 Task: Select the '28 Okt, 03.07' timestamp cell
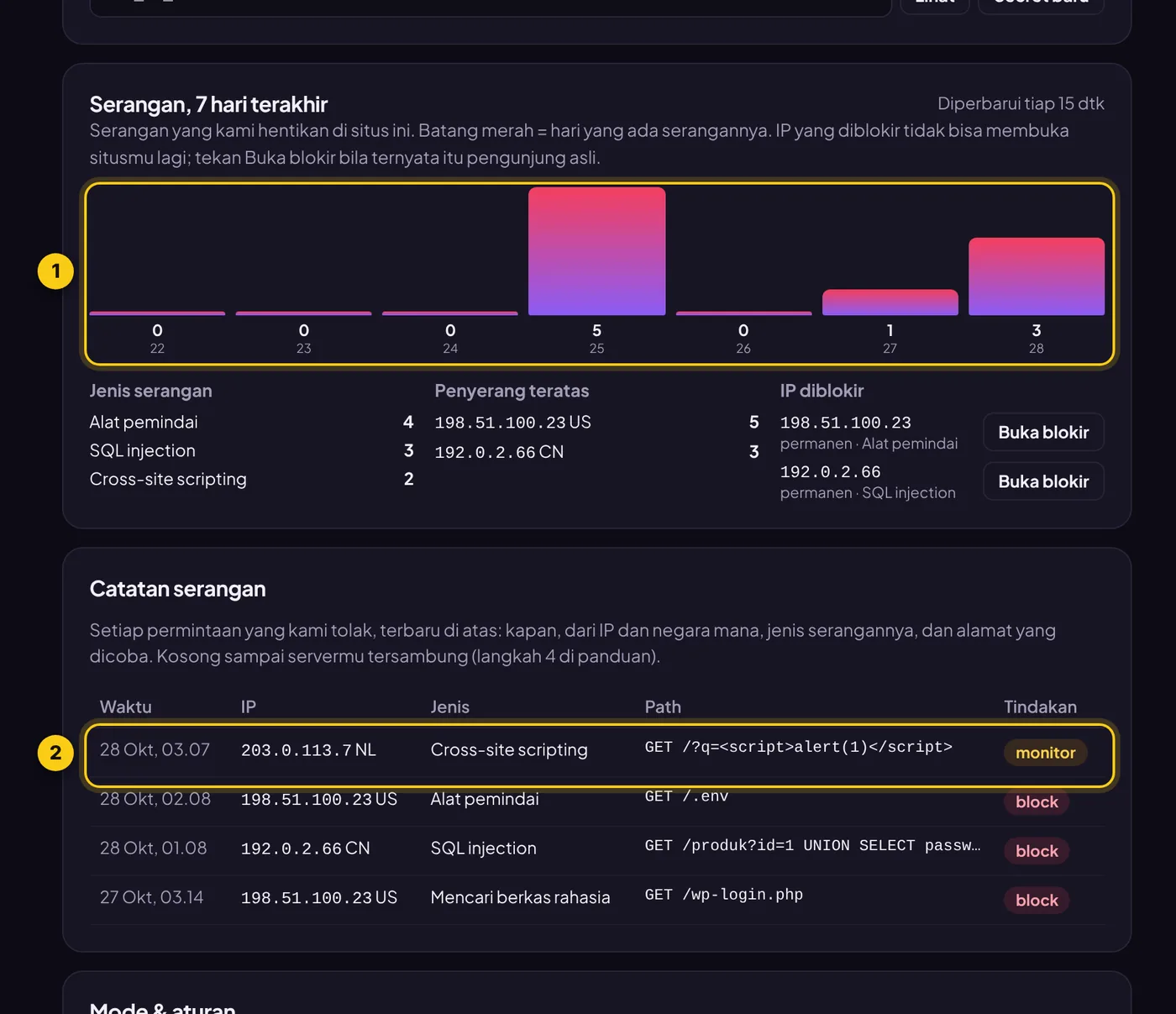click(155, 749)
